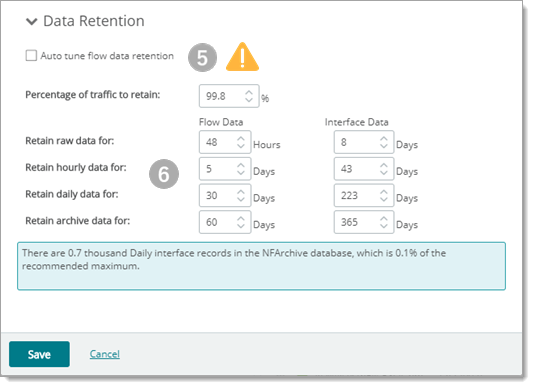The width and height of the screenshot is (533, 387).
Task: Click the flow raw data field showing 48
Action: [x=225, y=142]
